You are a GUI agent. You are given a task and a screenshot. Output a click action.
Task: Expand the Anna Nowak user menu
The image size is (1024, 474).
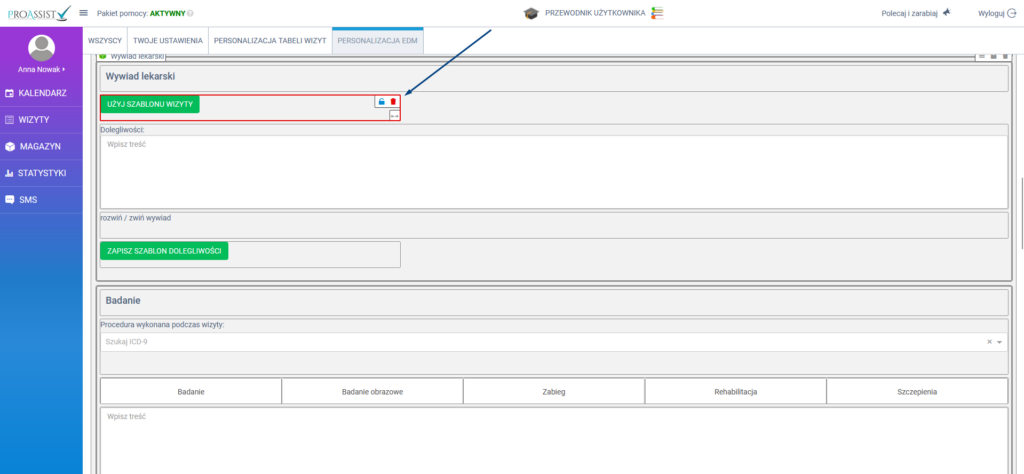41,69
